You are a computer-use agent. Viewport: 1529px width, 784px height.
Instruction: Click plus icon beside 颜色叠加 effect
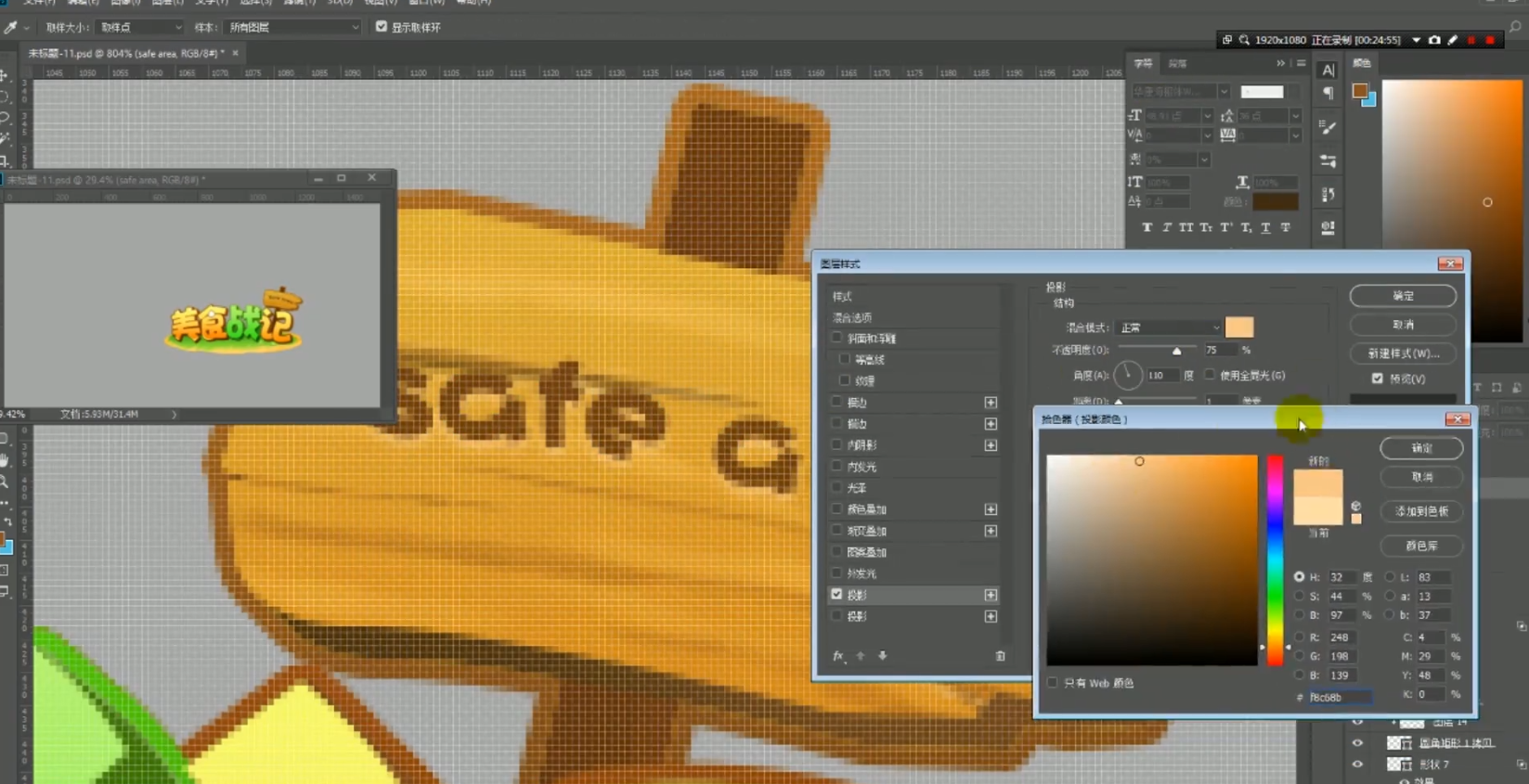pyautogui.click(x=991, y=509)
